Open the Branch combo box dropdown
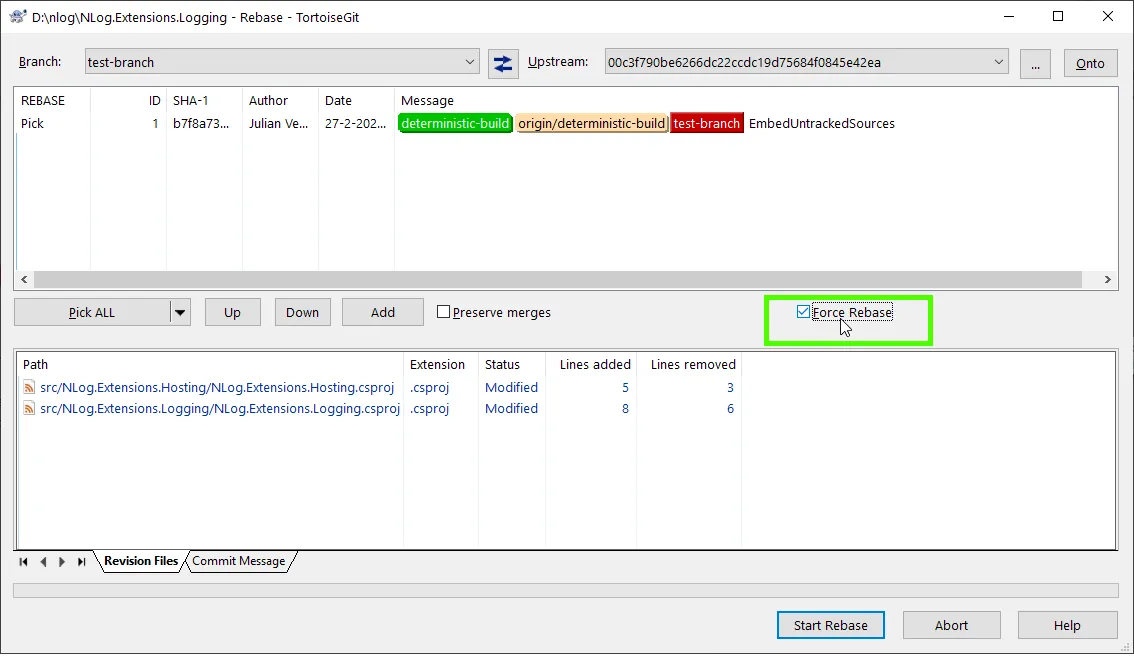The height and width of the screenshot is (662, 1134). point(469,62)
